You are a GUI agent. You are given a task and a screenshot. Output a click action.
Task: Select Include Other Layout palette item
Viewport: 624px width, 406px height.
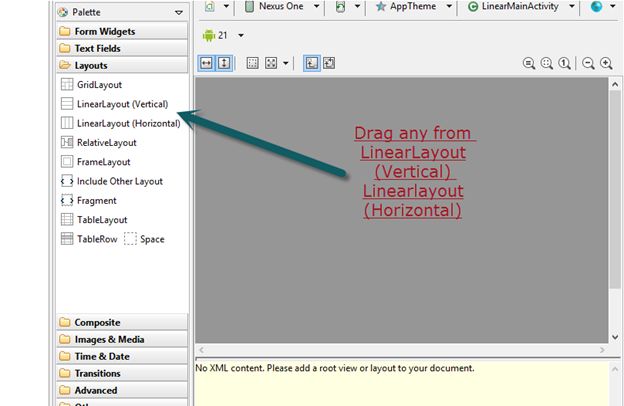coord(112,181)
